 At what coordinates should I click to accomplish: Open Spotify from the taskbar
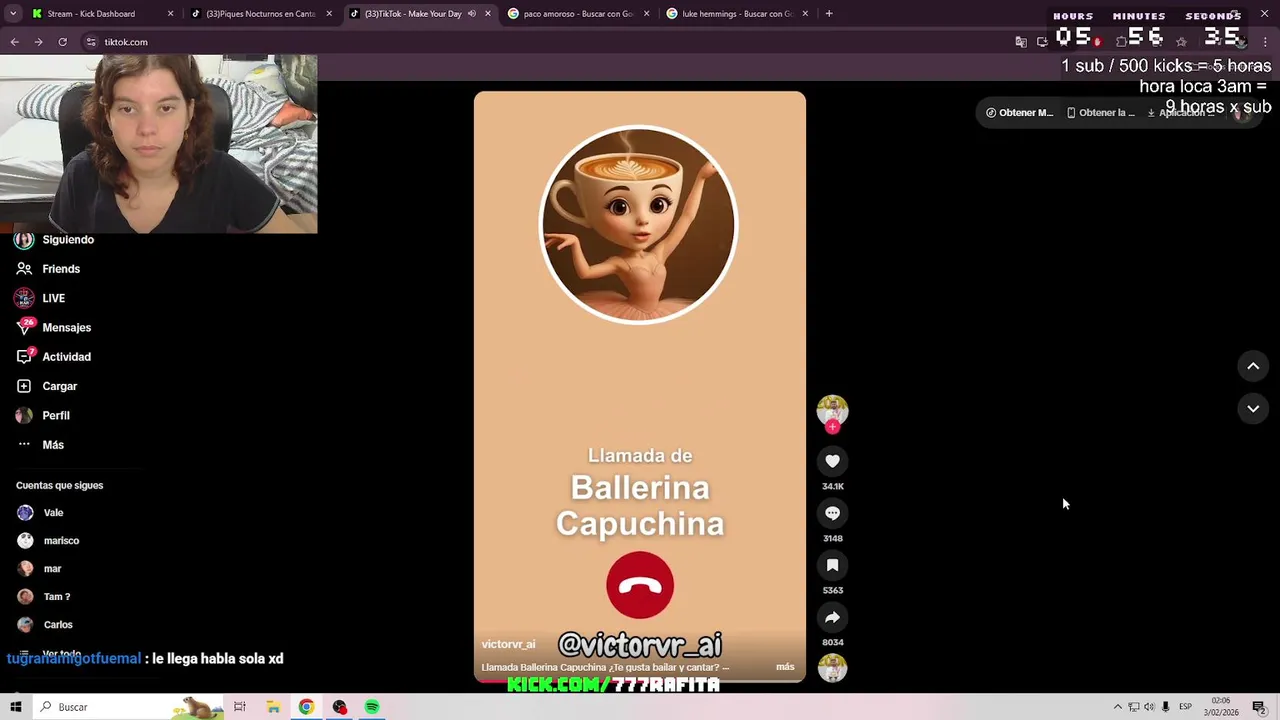tap(372, 707)
